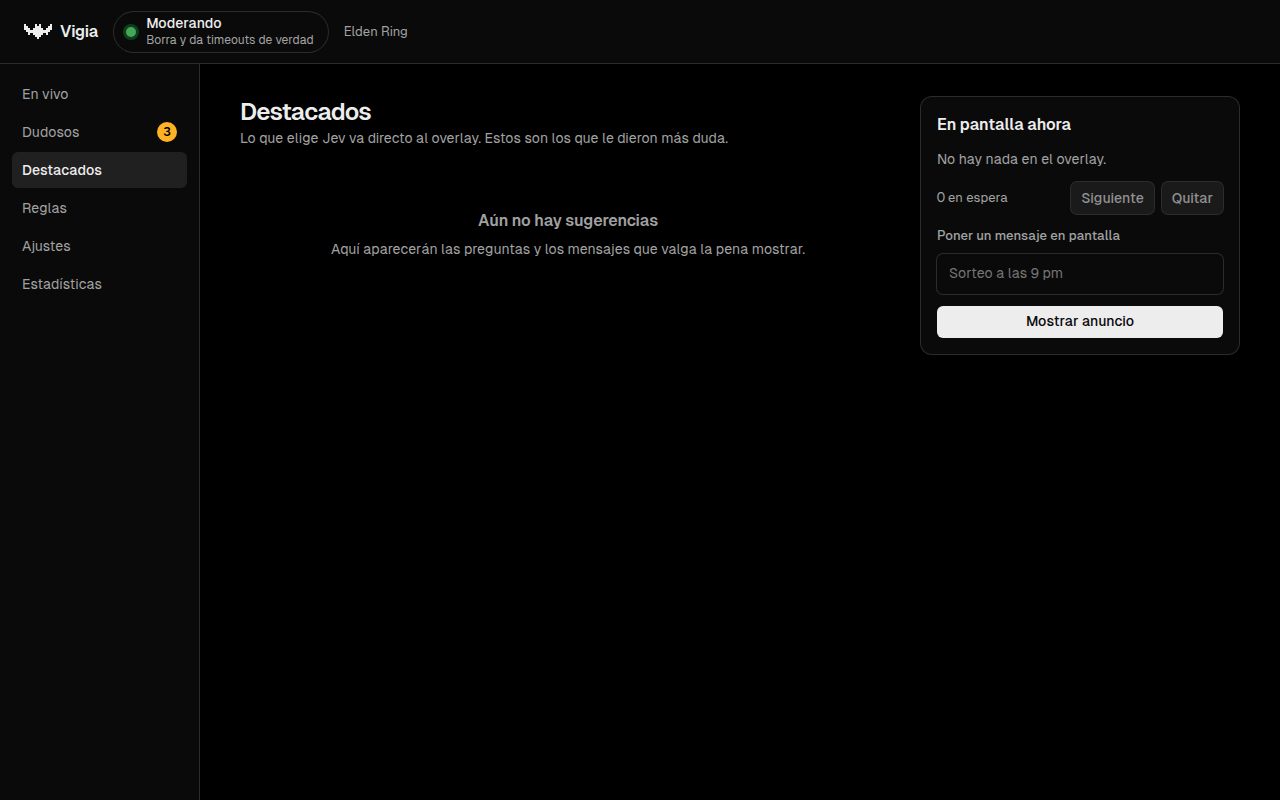Click the 'Poner un mensaje en pantalla' label

click(1028, 236)
